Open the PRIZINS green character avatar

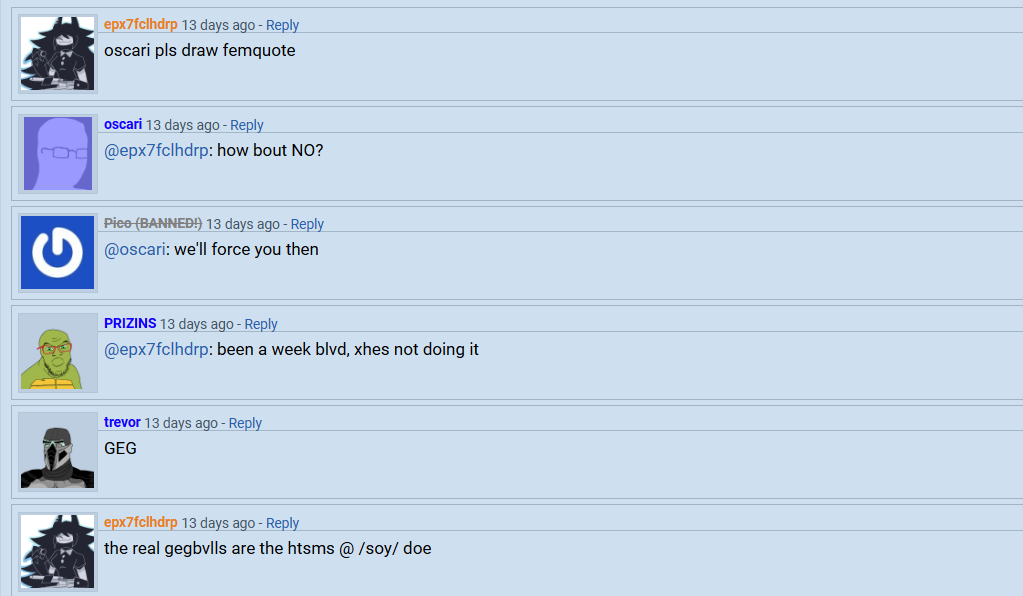[58, 353]
